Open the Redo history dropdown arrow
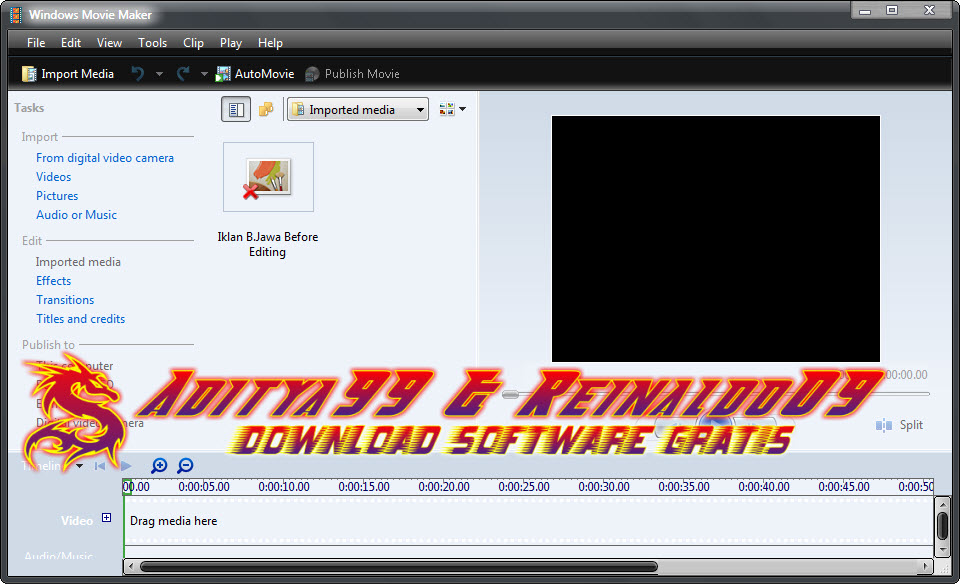960x584 pixels. coord(204,74)
